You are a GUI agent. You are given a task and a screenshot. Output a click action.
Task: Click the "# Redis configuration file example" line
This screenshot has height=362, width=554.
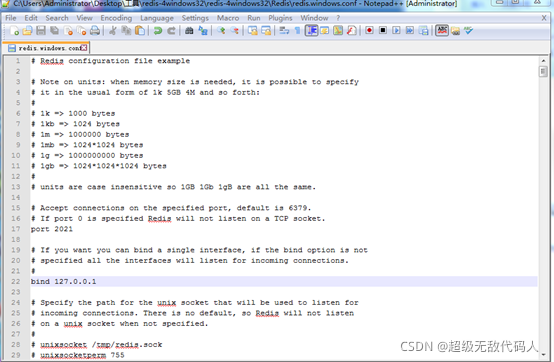click(x=110, y=61)
